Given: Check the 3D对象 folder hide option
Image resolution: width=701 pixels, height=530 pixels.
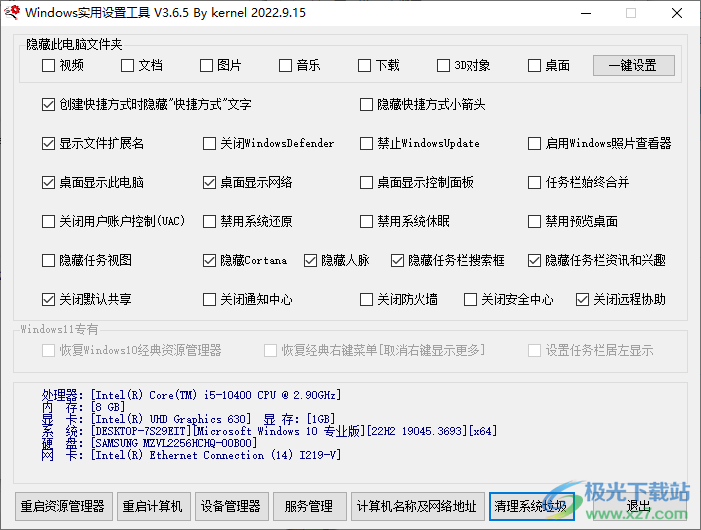Looking at the screenshot, I should tap(443, 66).
